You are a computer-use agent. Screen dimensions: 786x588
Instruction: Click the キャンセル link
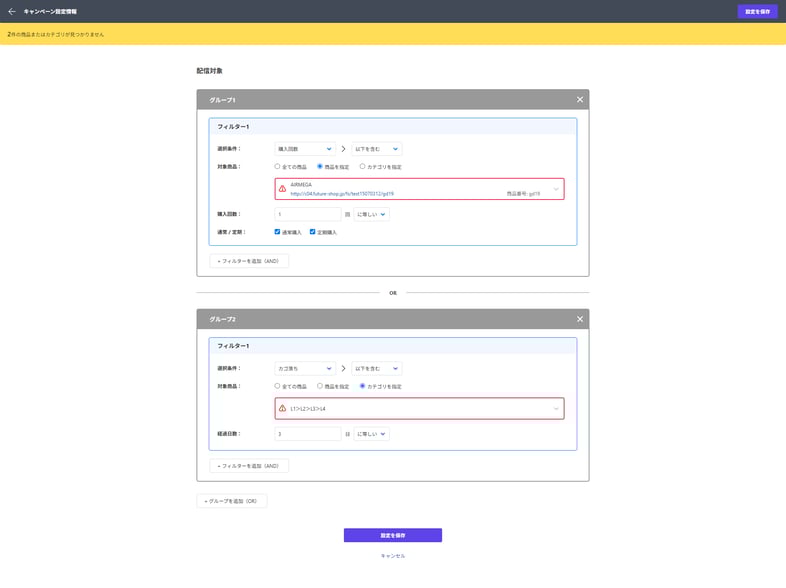tap(392, 556)
